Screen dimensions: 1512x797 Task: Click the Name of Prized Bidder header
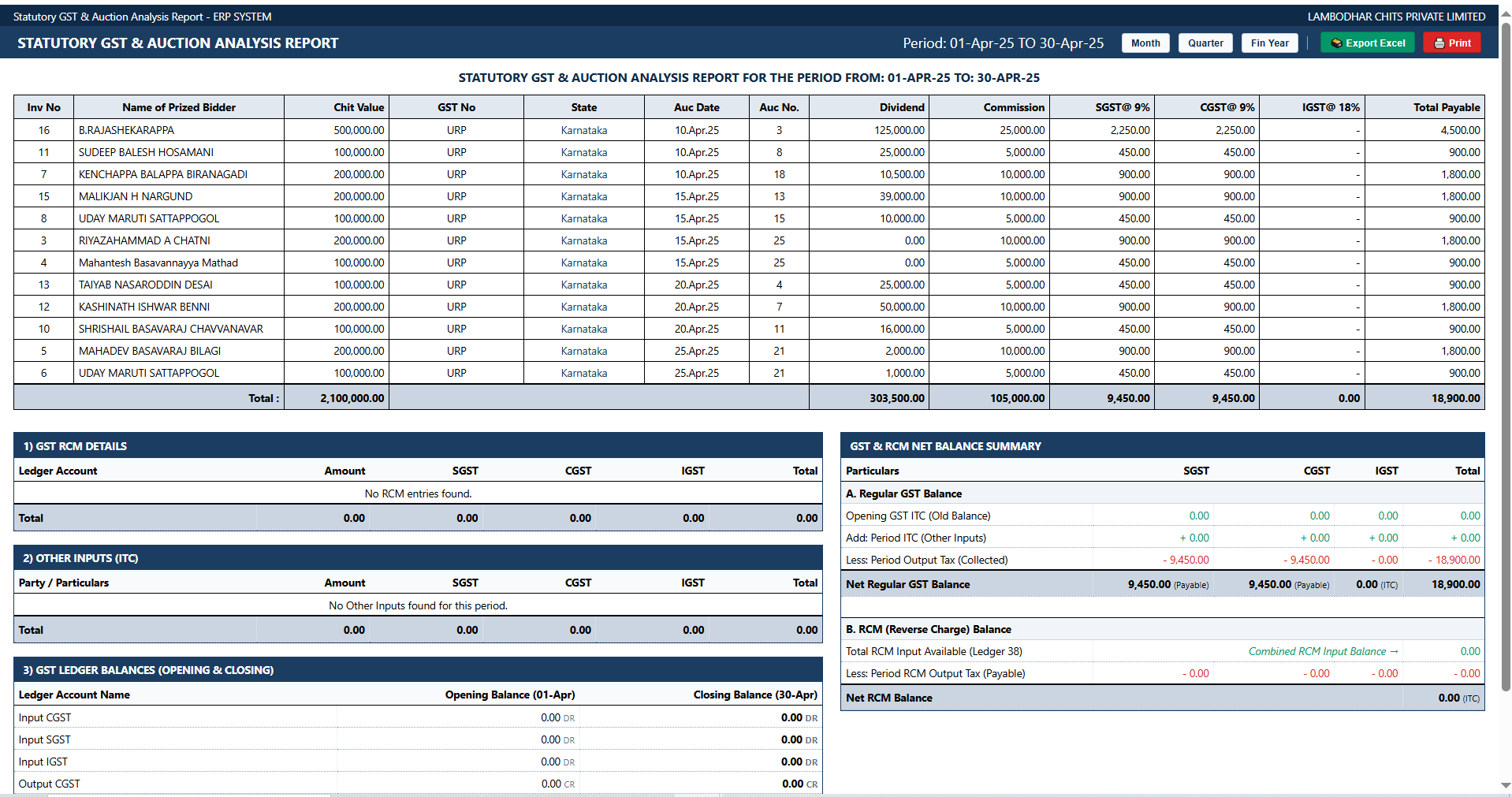pos(179,107)
